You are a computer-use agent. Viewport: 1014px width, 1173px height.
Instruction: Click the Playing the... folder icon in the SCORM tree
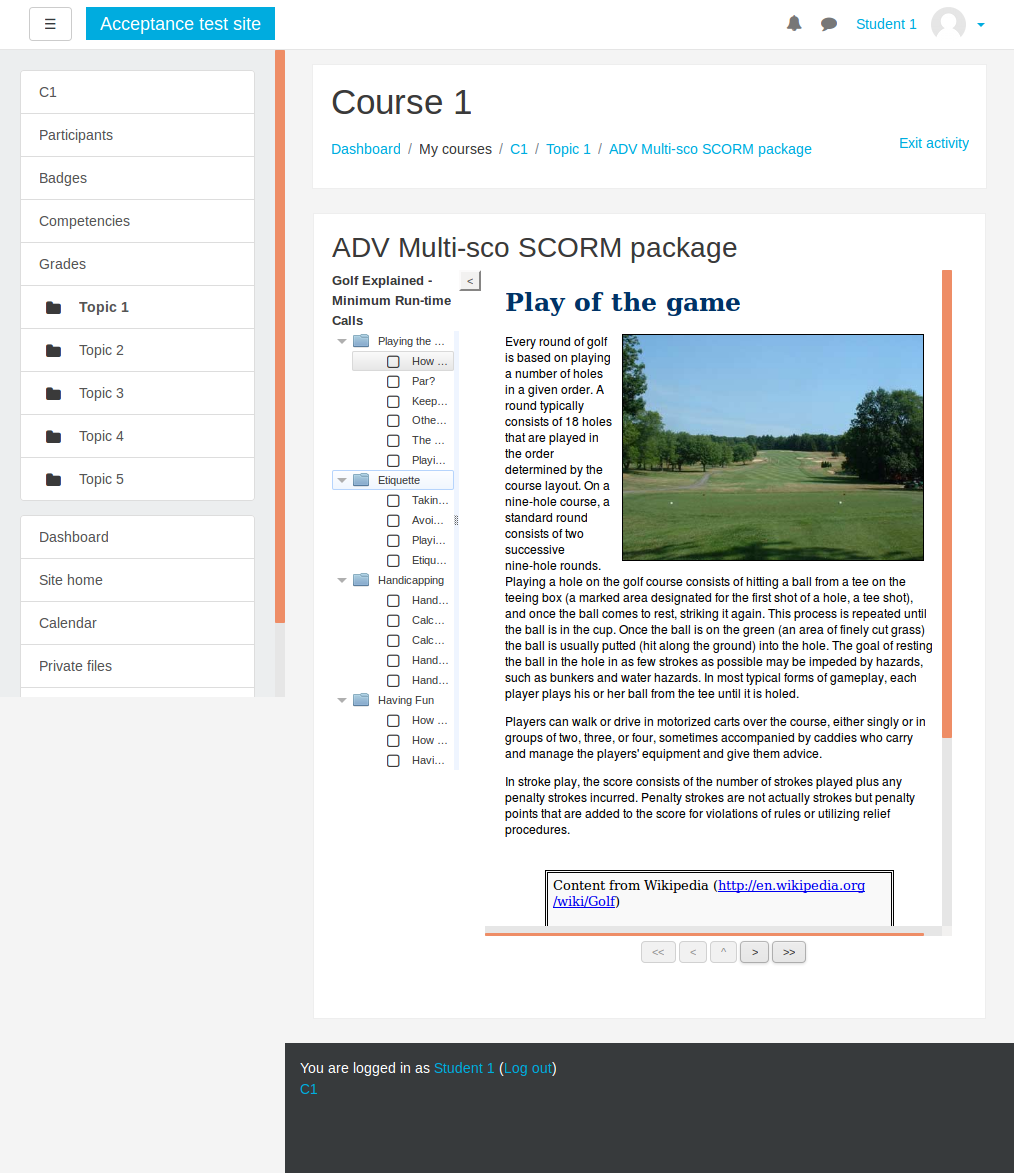coord(361,341)
